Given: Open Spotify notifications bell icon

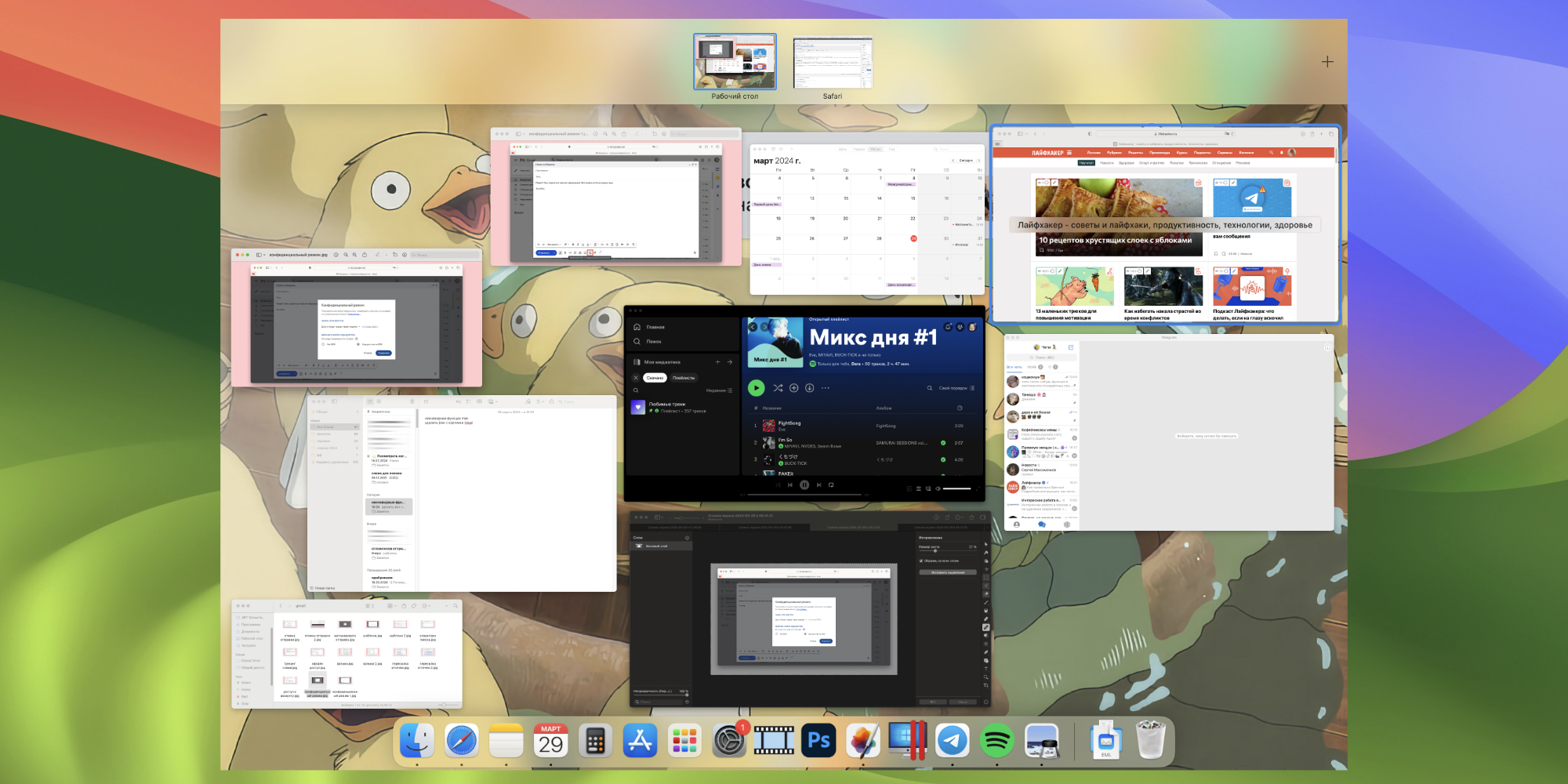Looking at the screenshot, I should point(947,327).
